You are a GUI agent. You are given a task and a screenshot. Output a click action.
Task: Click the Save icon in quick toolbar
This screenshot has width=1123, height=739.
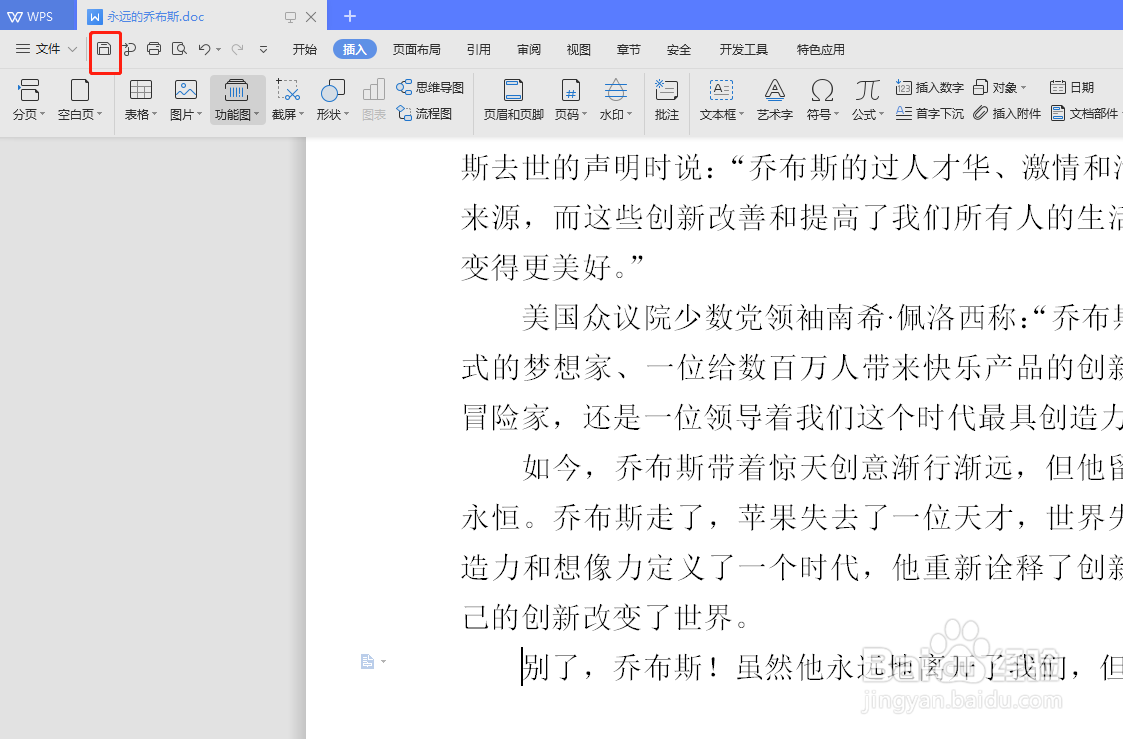click(x=105, y=49)
